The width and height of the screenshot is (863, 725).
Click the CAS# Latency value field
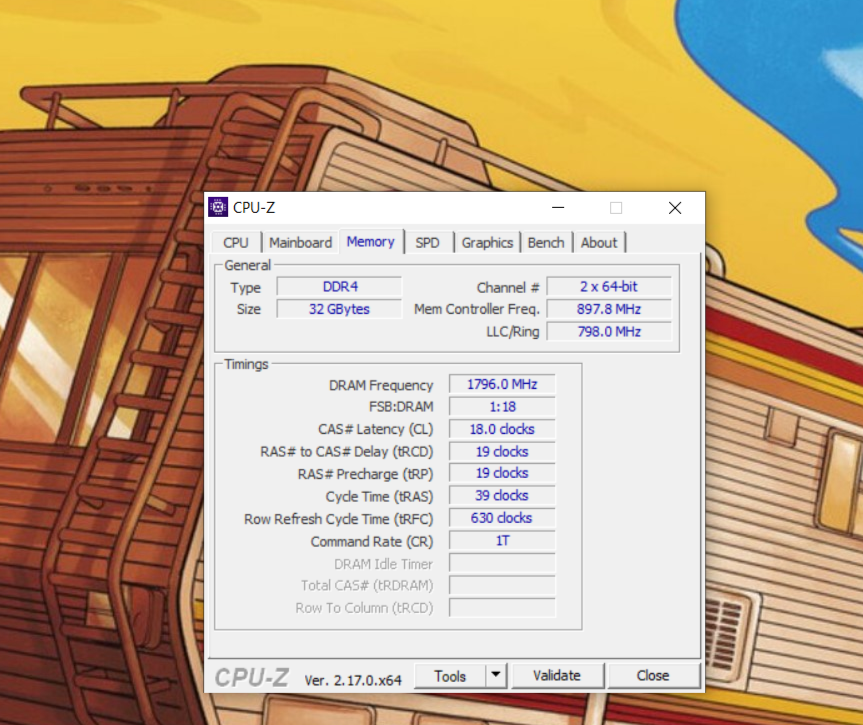(x=501, y=429)
